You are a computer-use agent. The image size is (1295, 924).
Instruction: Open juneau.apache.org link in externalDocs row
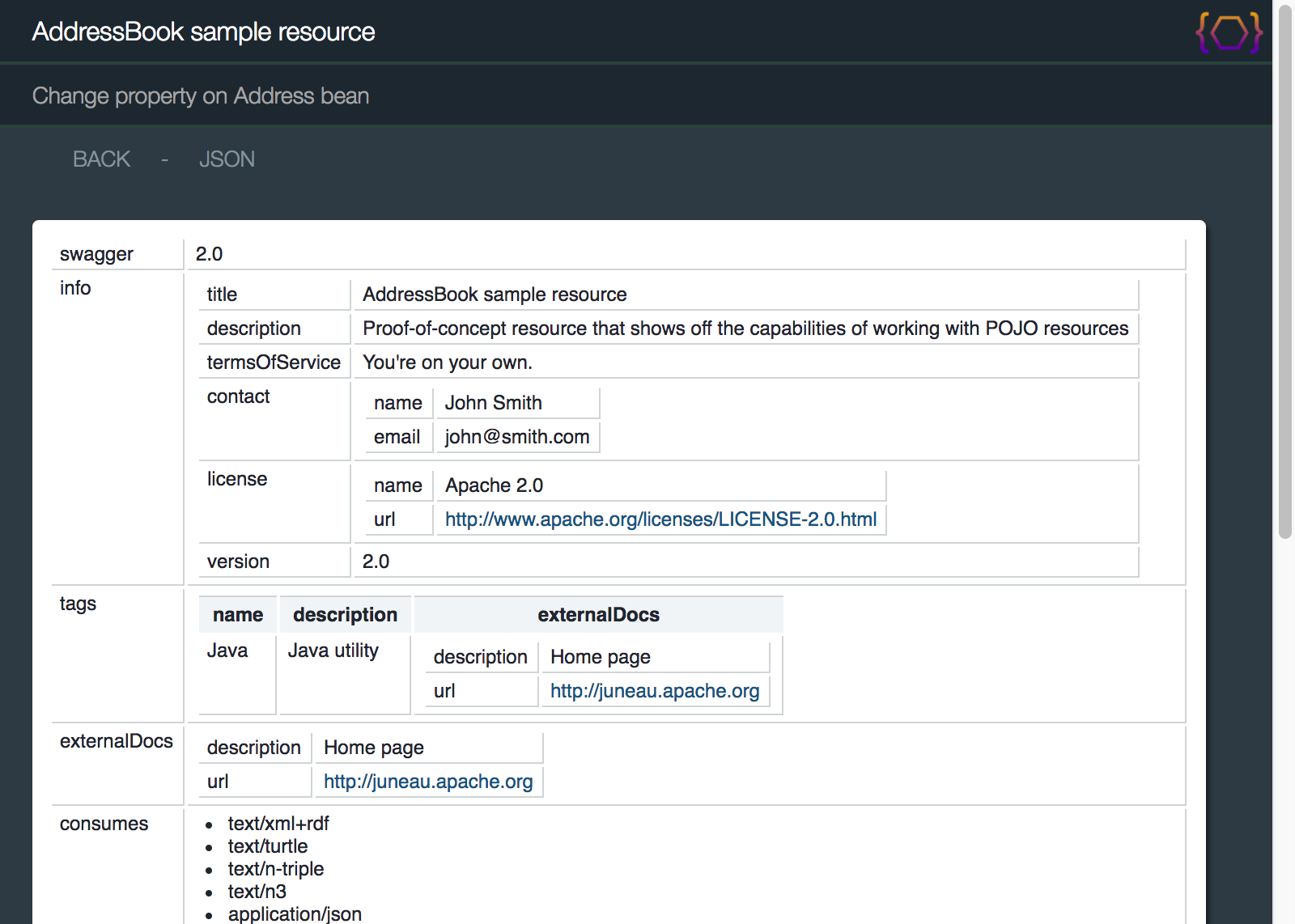[x=428, y=782]
